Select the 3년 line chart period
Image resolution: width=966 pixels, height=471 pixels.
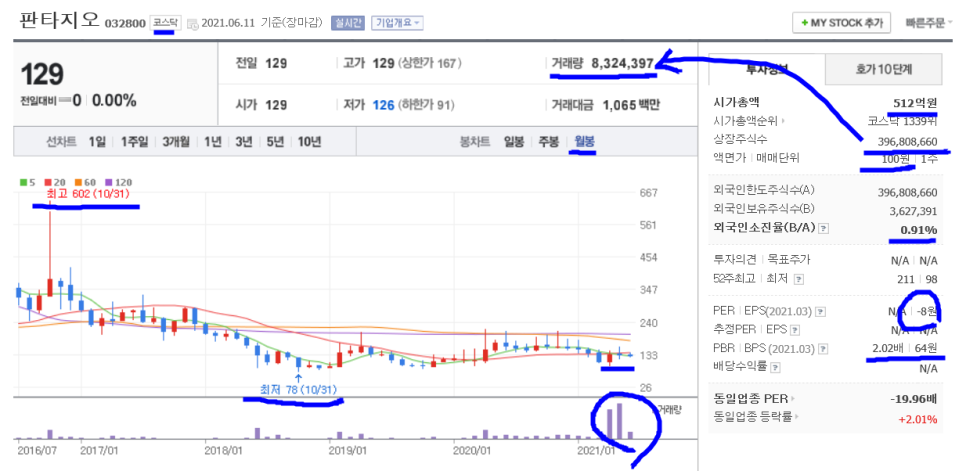(244, 141)
